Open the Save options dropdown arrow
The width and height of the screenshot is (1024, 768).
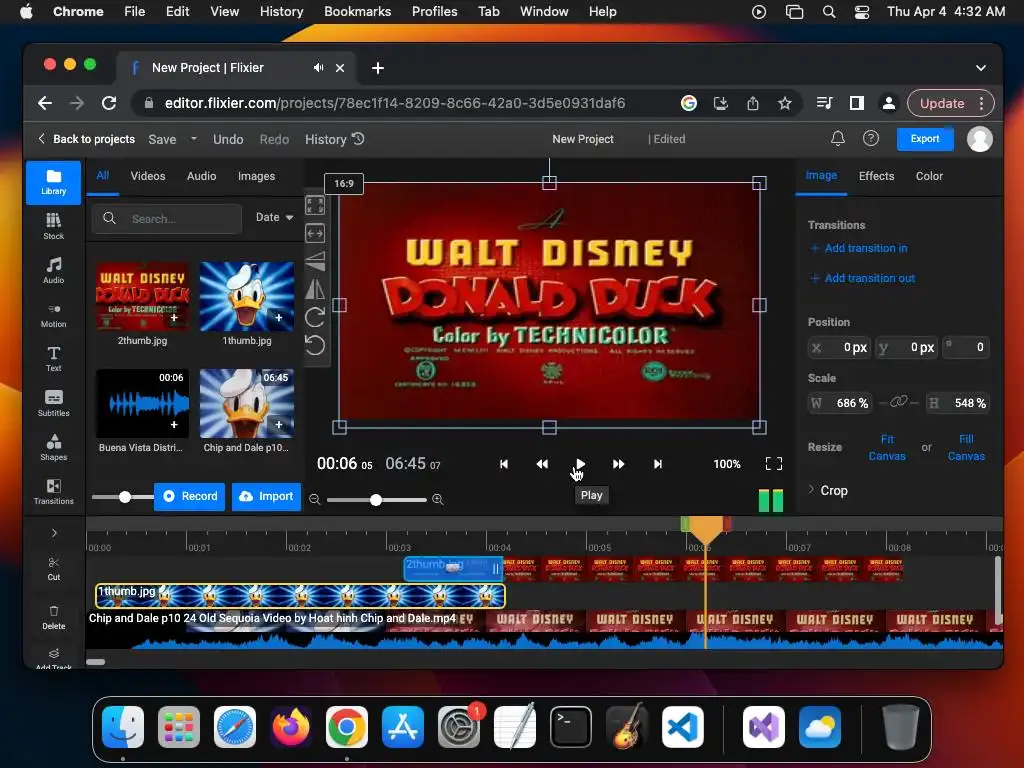[194, 138]
